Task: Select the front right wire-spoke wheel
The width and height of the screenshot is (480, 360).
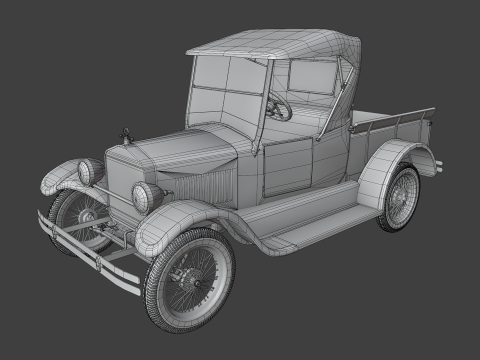Action: [x=190, y=280]
